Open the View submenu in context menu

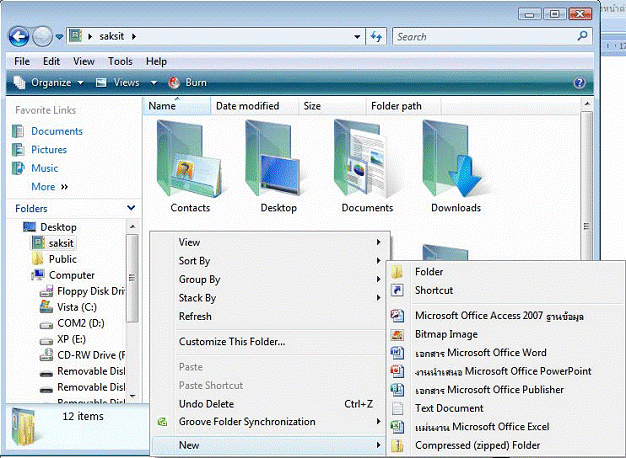tap(269, 242)
